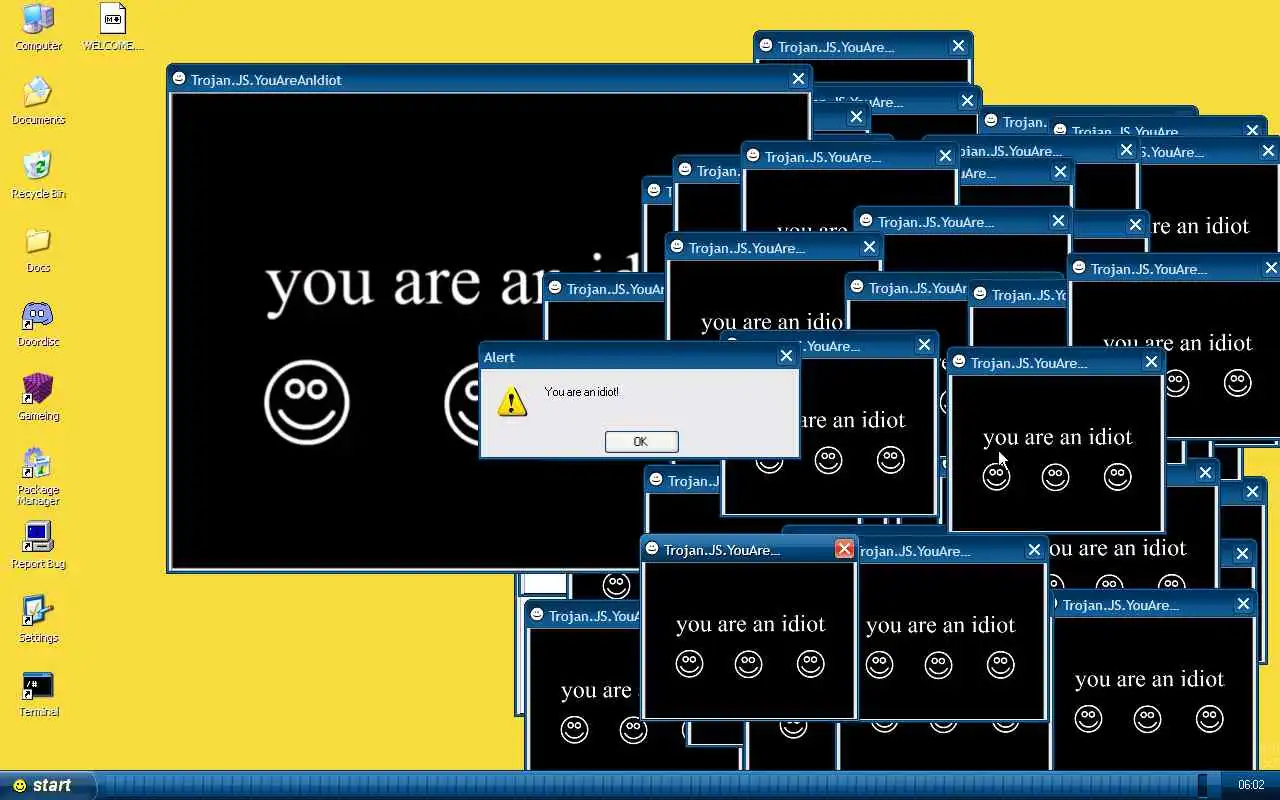The width and height of the screenshot is (1280, 800).
Task: Open the Recycle Bin
Action: click(38, 175)
